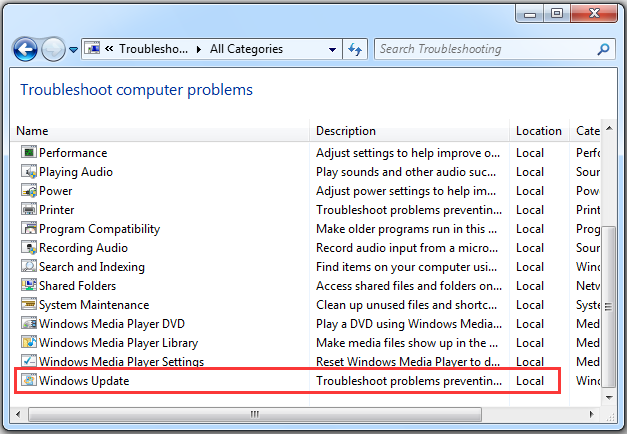Image resolution: width=627 pixels, height=434 pixels.
Task: Click 'Make media files show up in the ...' description
Action: point(407,343)
